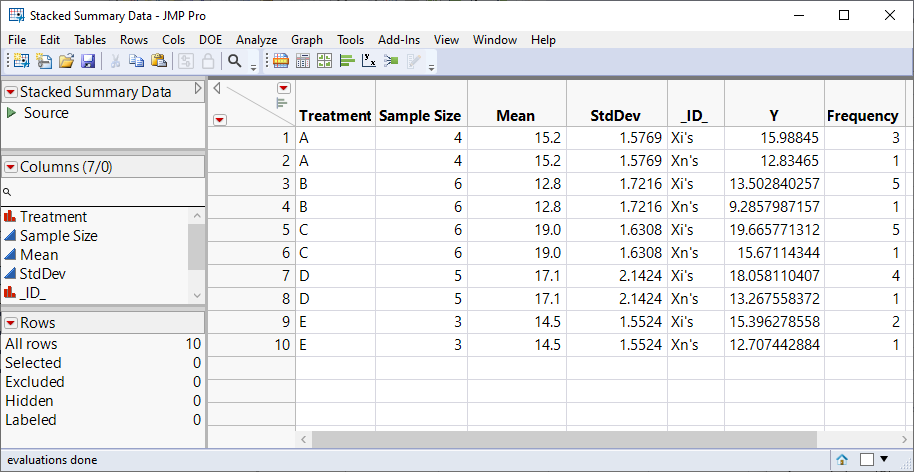Go to the JMP Home Window icon
The height and width of the screenshot is (472, 914).
pos(842,460)
